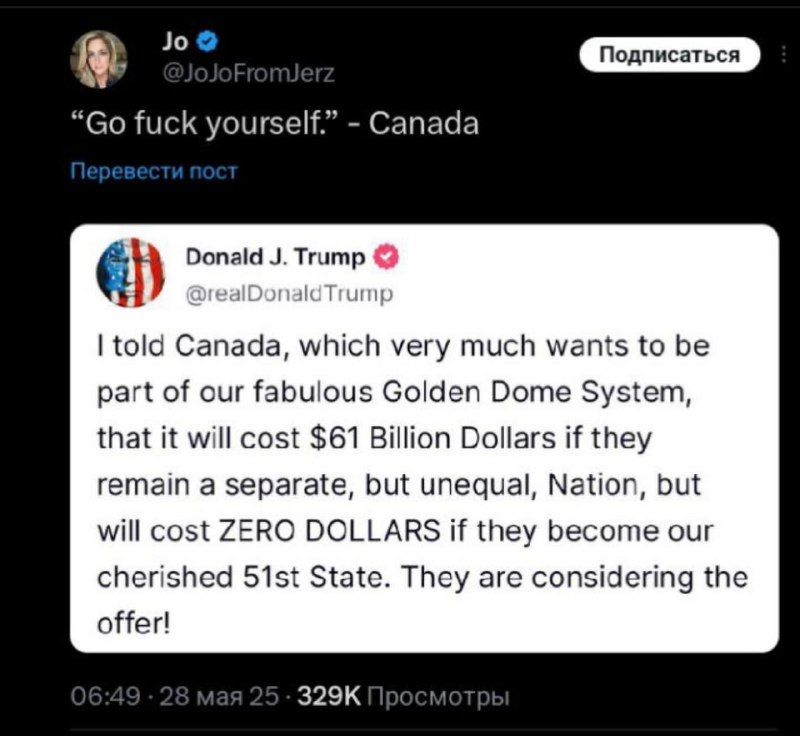The image size is (800, 736).
Task: Click the 28 мая 25 post date
Action: (219, 696)
